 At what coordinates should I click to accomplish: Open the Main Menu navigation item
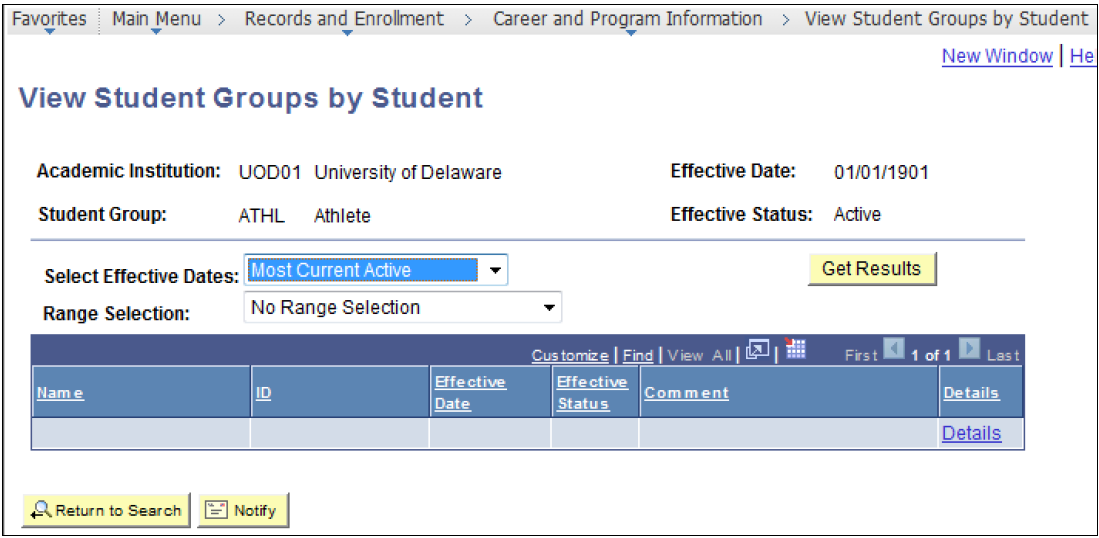point(156,19)
